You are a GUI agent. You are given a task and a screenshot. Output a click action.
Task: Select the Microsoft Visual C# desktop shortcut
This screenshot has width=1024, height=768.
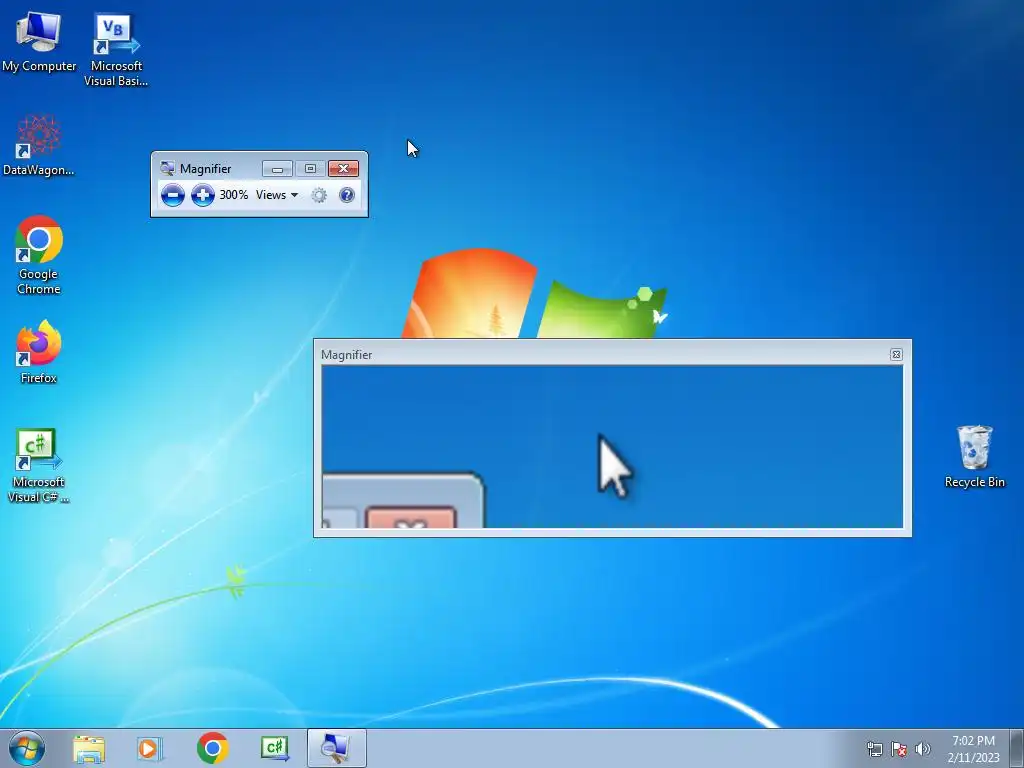(39, 465)
